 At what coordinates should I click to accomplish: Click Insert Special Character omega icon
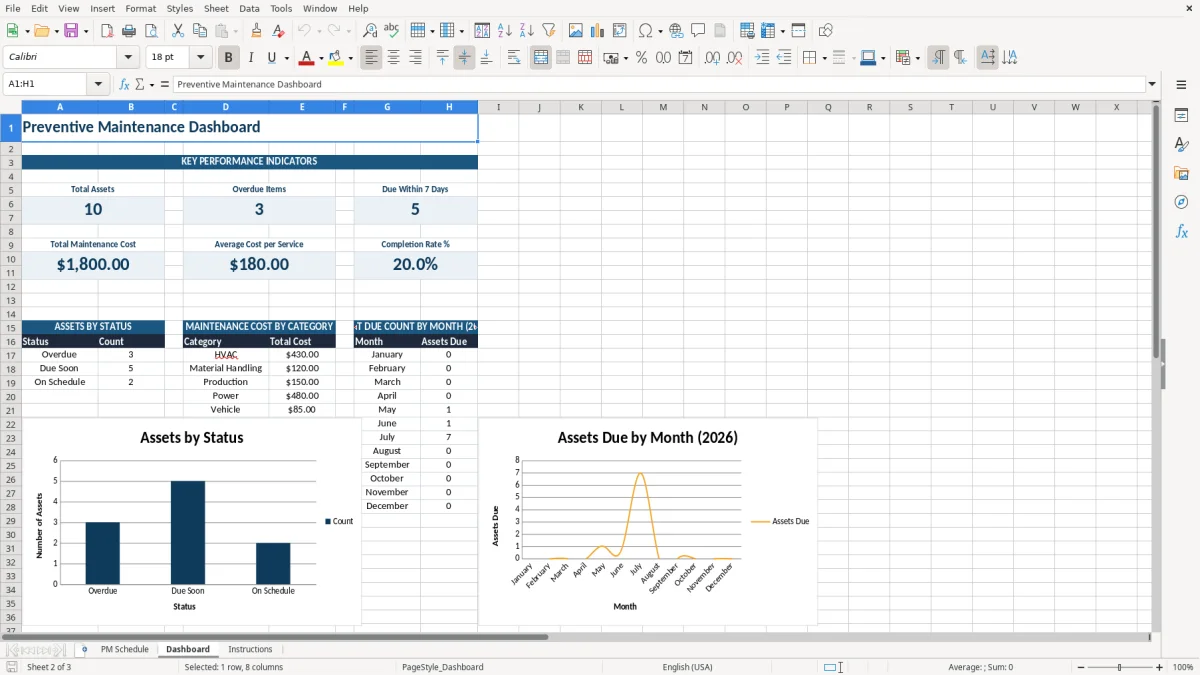(645, 31)
